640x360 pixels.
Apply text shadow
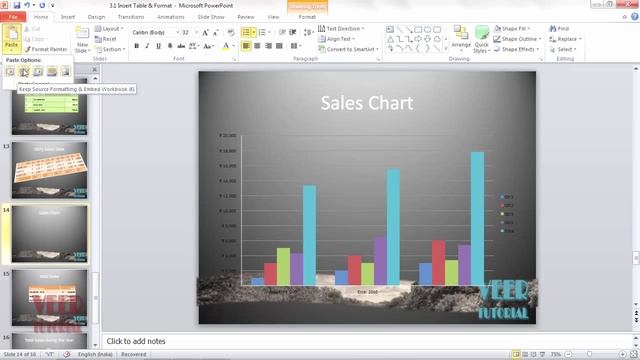pos(170,46)
